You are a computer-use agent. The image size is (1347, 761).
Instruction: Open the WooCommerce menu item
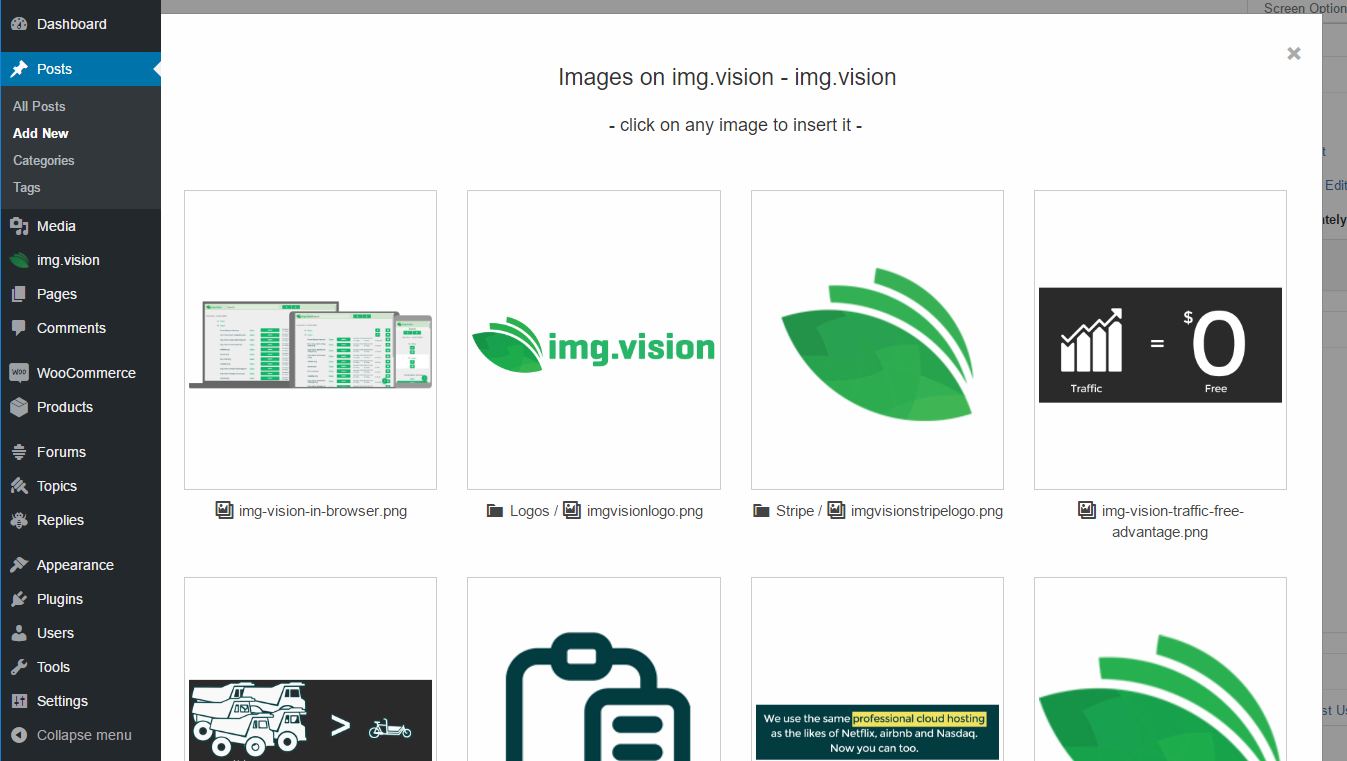(x=80, y=373)
